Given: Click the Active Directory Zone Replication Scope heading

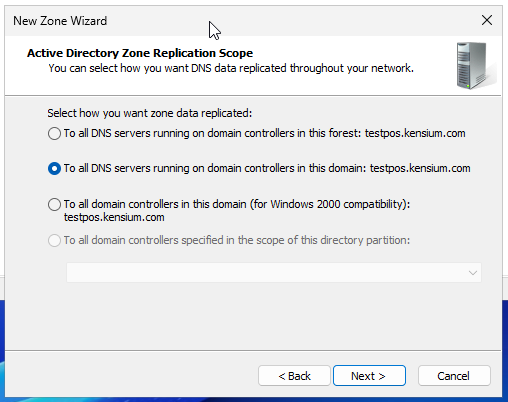Looking at the screenshot, I should click(x=140, y=53).
